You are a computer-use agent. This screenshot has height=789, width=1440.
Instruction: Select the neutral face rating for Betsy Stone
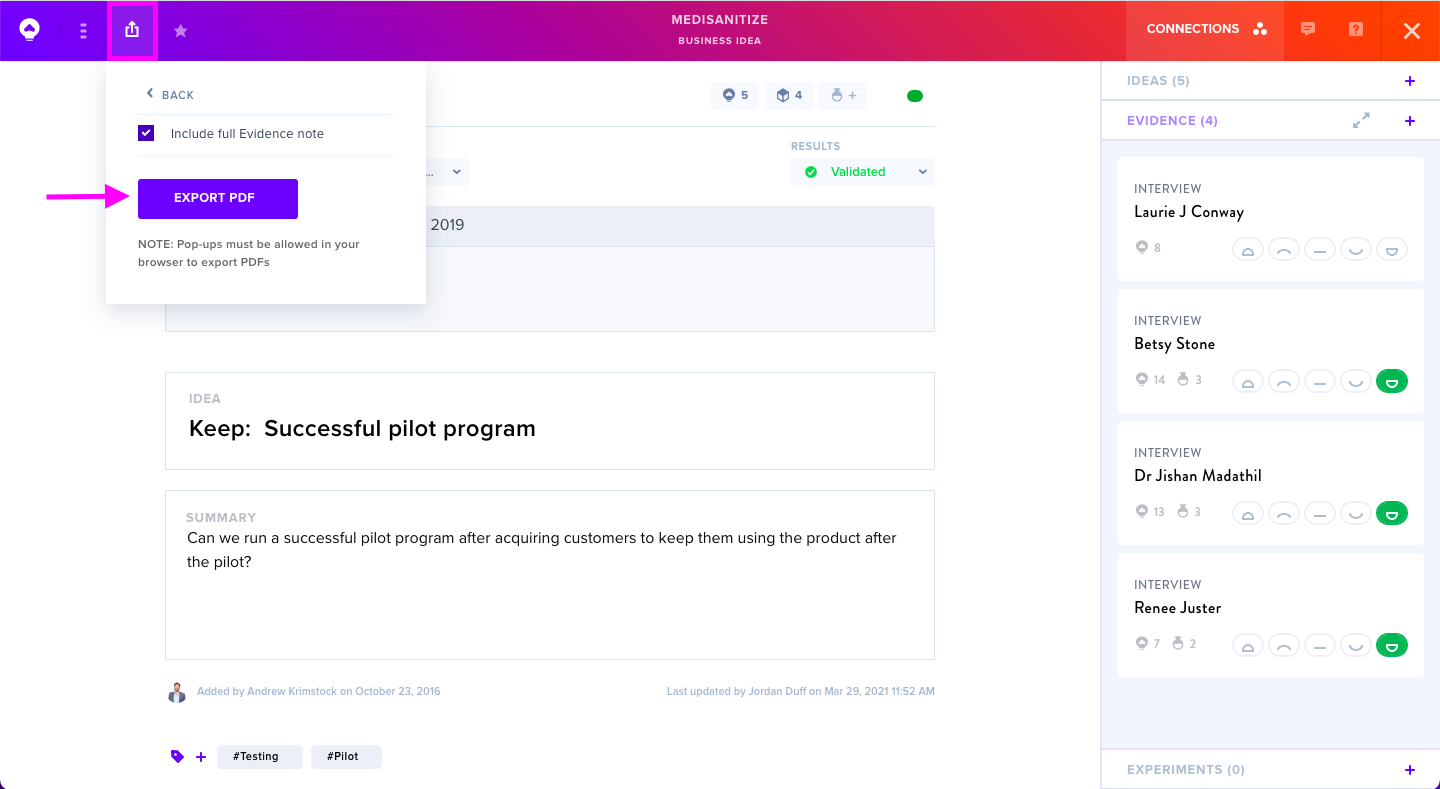point(1320,381)
